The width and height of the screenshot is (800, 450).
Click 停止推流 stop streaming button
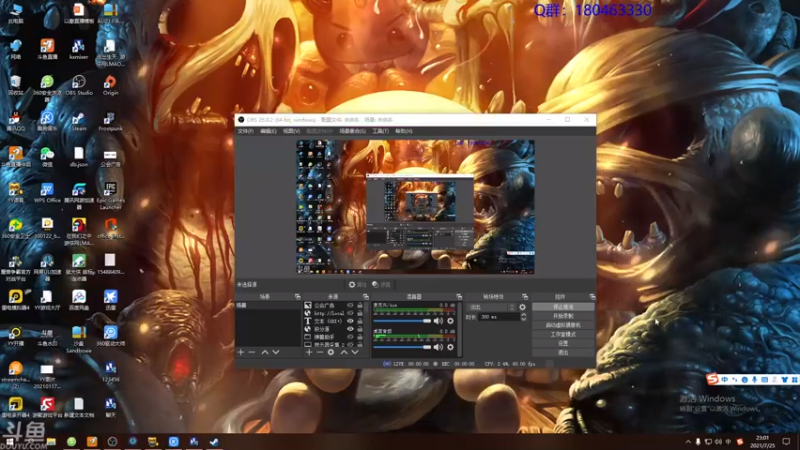563,307
